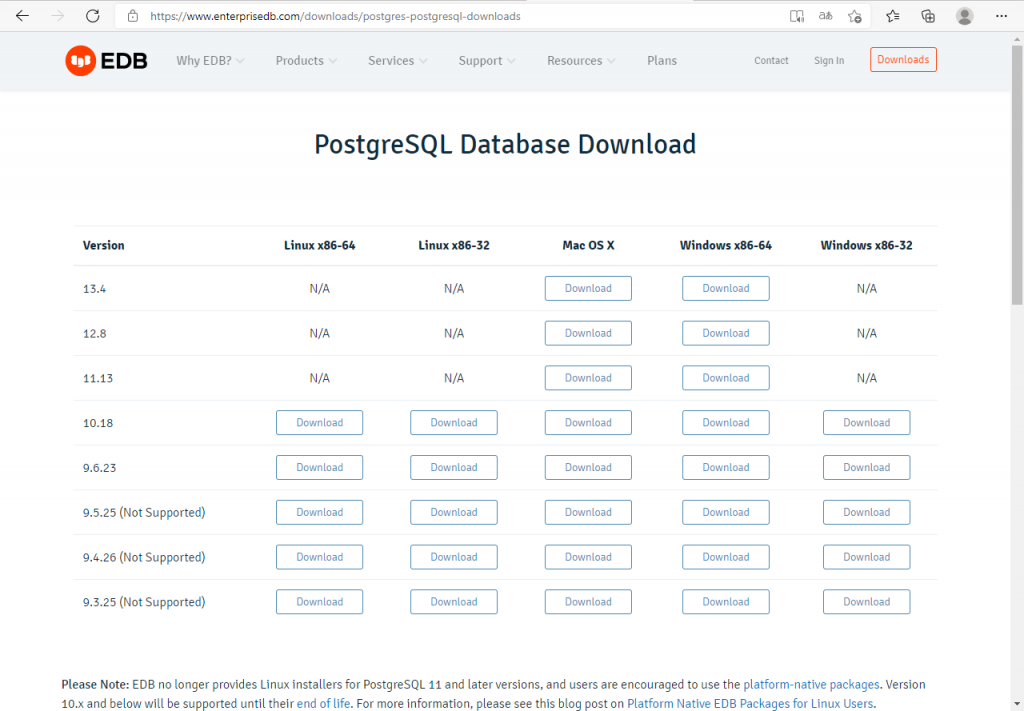Download 9.4.26 for Windows x86-32
The width and height of the screenshot is (1024, 711).
867,557
